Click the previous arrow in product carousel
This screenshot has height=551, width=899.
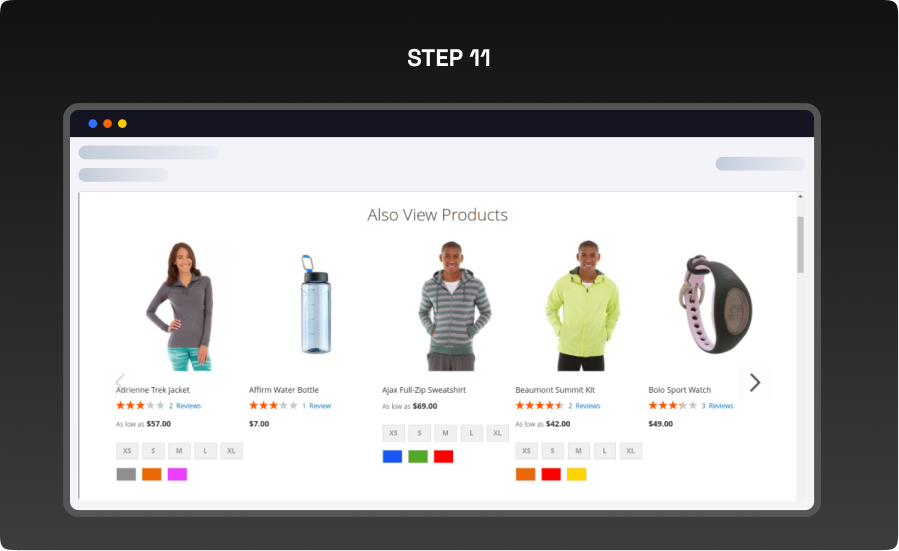(120, 382)
